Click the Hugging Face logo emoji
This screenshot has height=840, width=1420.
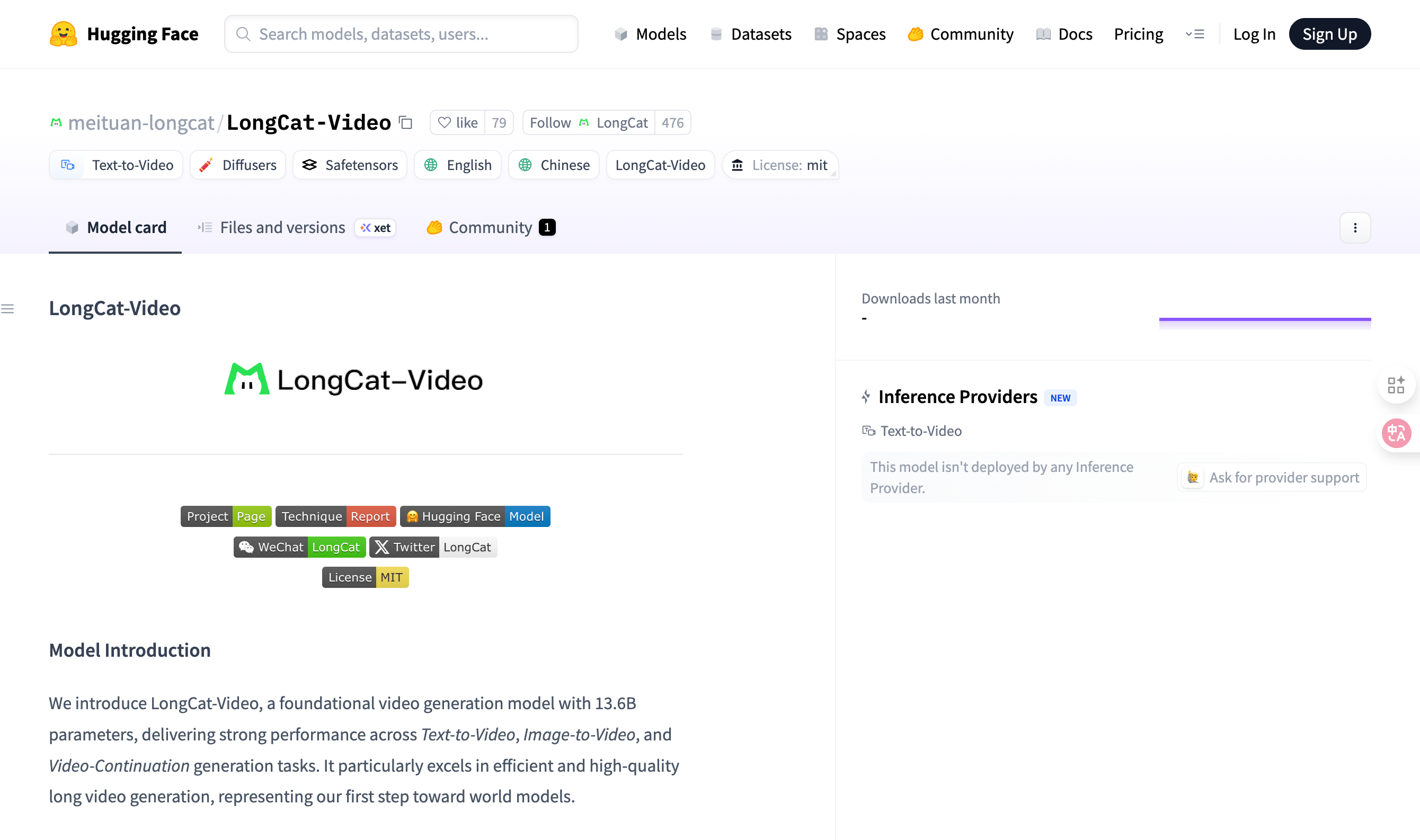click(64, 34)
